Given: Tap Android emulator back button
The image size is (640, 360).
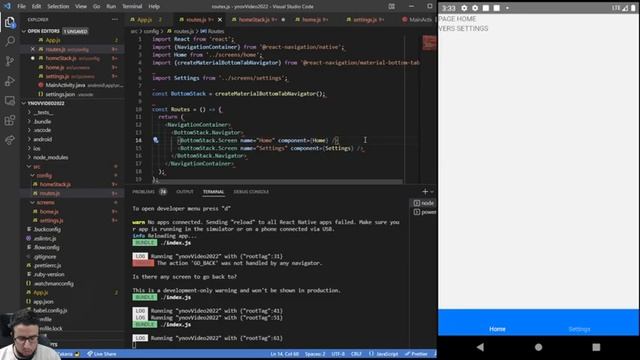Looking at the screenshot, I should click(480, 347).
